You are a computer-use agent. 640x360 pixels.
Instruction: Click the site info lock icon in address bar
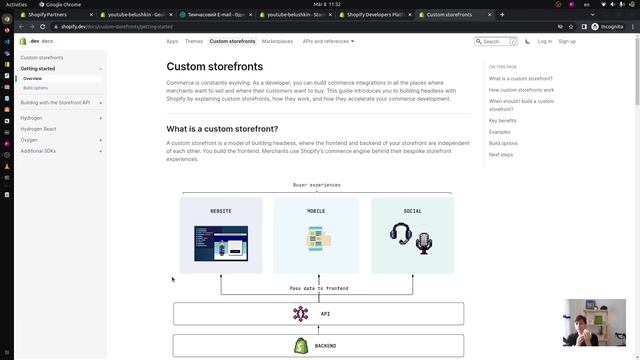click(x=56, y=27)
